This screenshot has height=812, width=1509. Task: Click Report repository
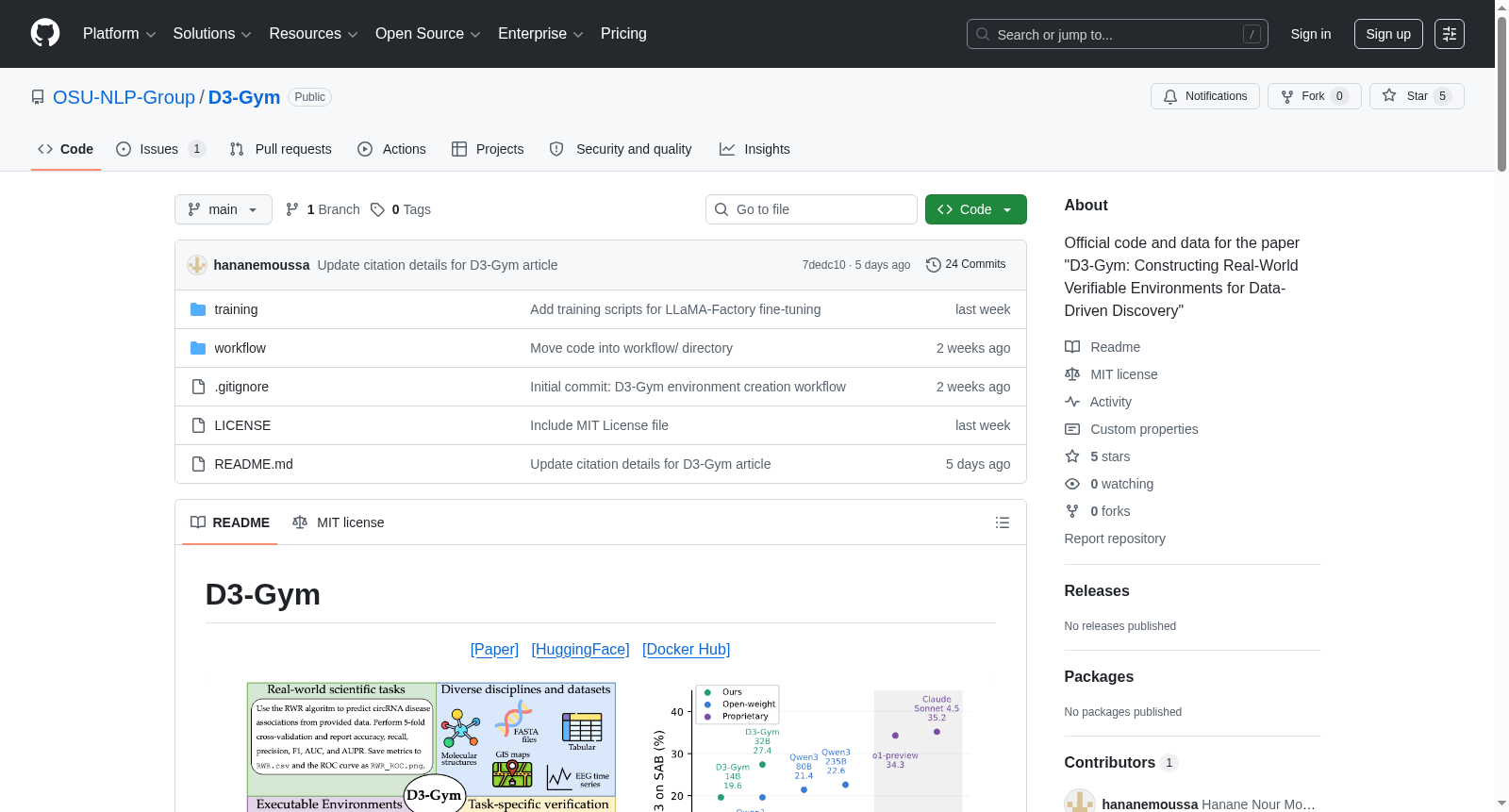point(1115,539)
